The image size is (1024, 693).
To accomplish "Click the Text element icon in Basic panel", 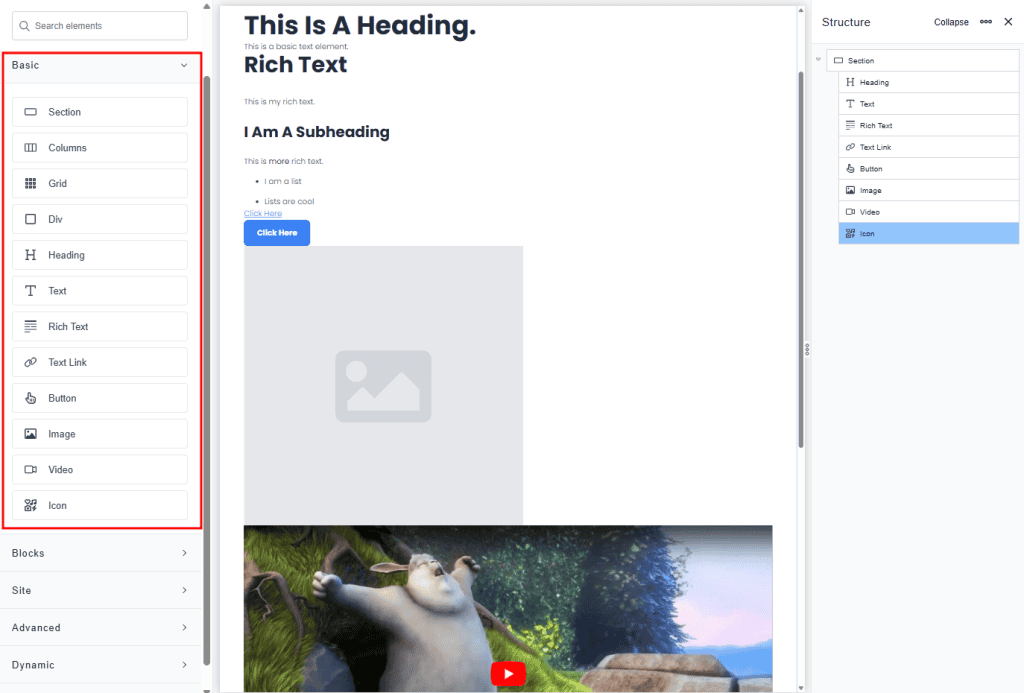I will pyautogui.click(x=31, y=291).
